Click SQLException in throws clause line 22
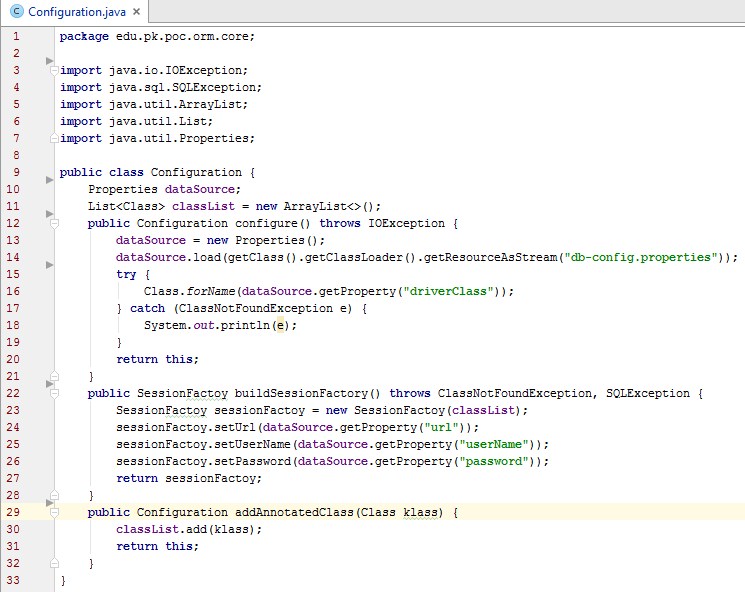The image size is (745, 592). [x=647, y=393]
